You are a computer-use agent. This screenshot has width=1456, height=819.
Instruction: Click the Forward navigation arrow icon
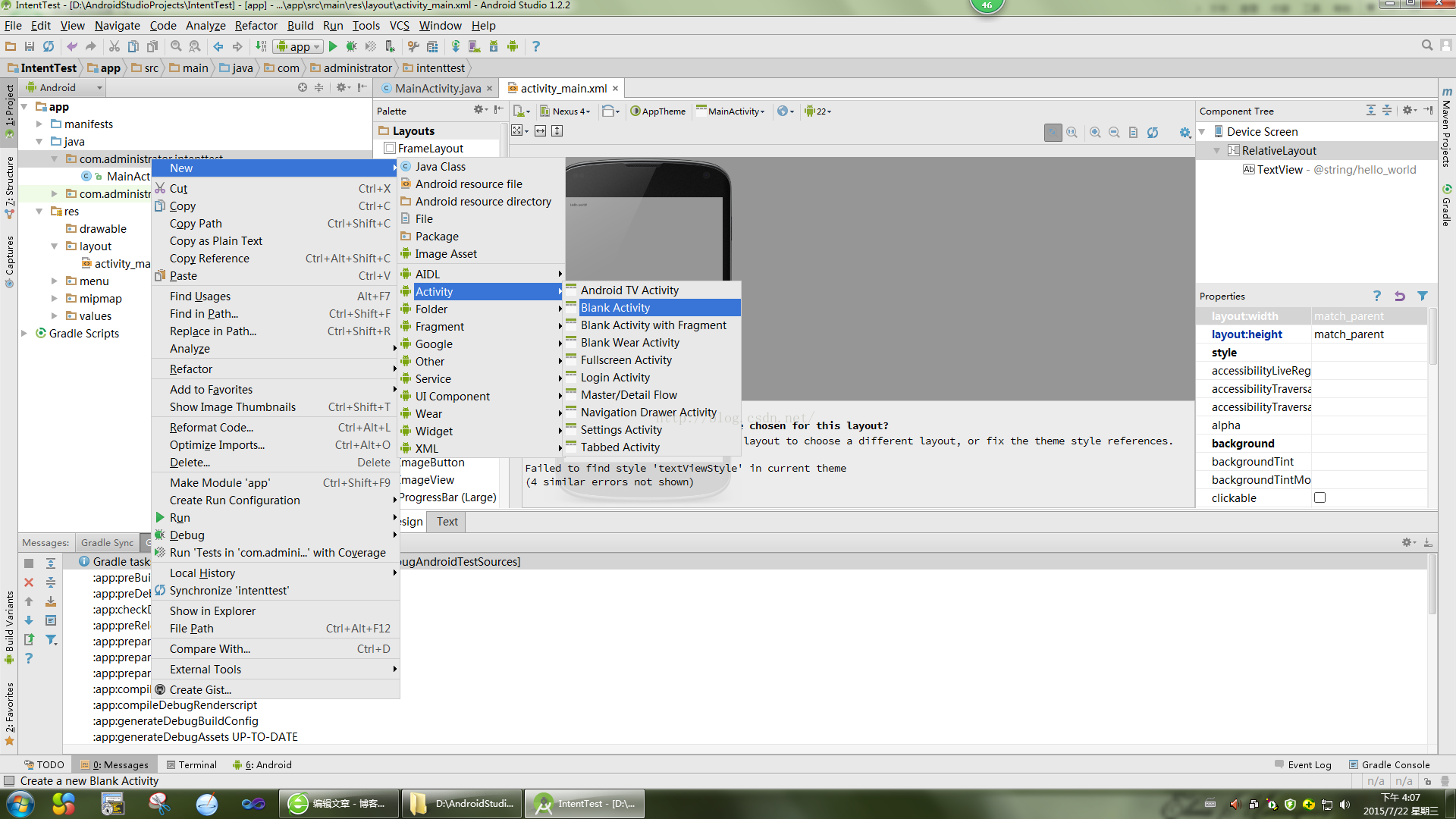(237, 46)
